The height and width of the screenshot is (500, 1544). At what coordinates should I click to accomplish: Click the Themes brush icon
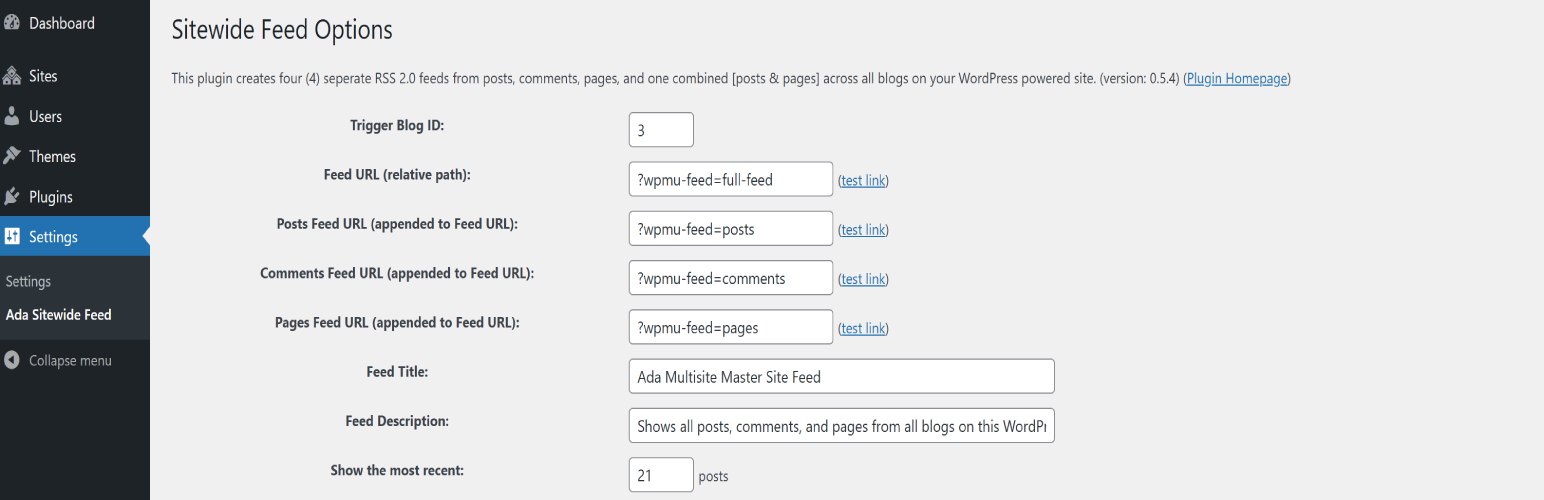[12, 156]
